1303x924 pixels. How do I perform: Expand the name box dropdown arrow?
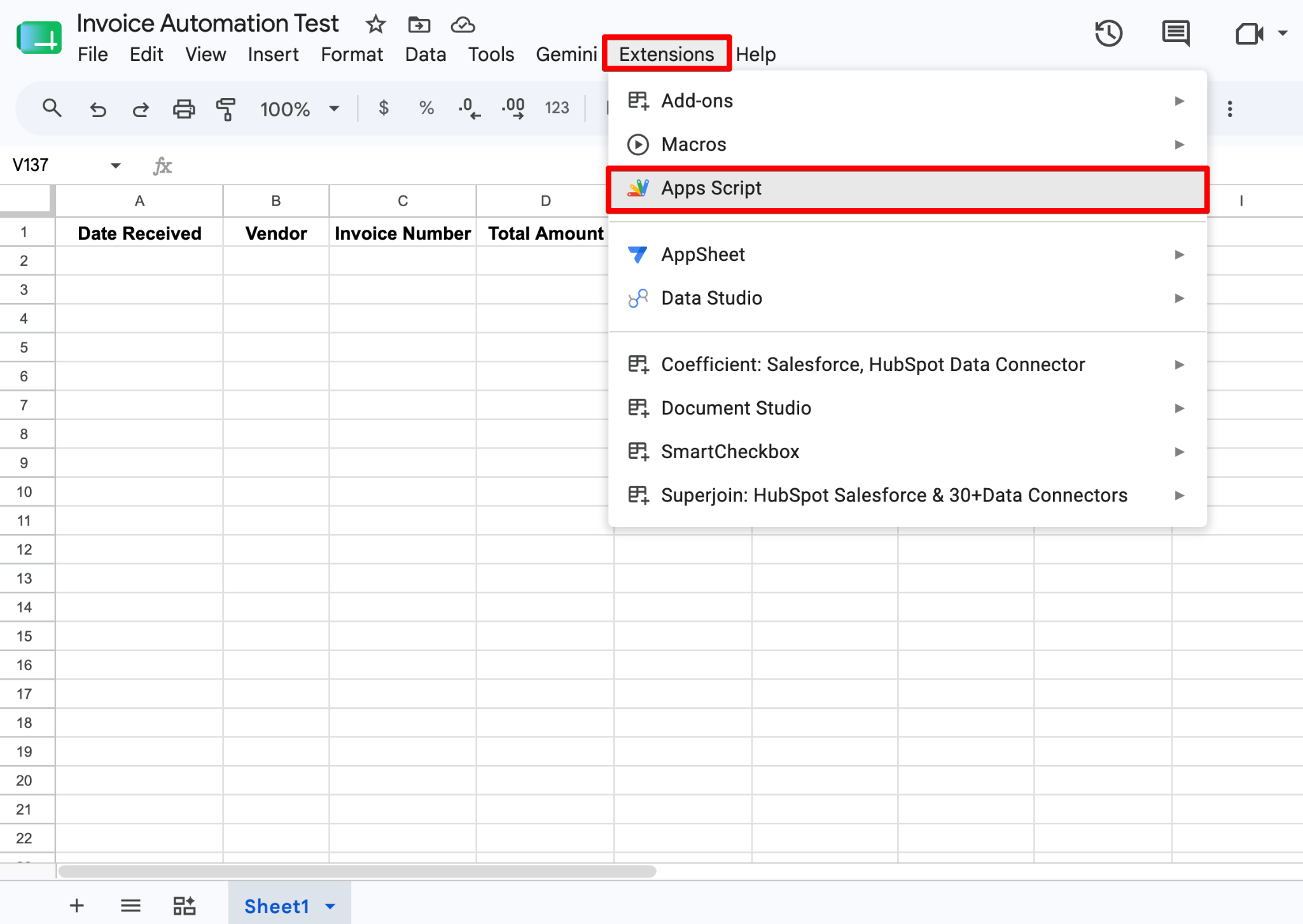pos(115,165)
